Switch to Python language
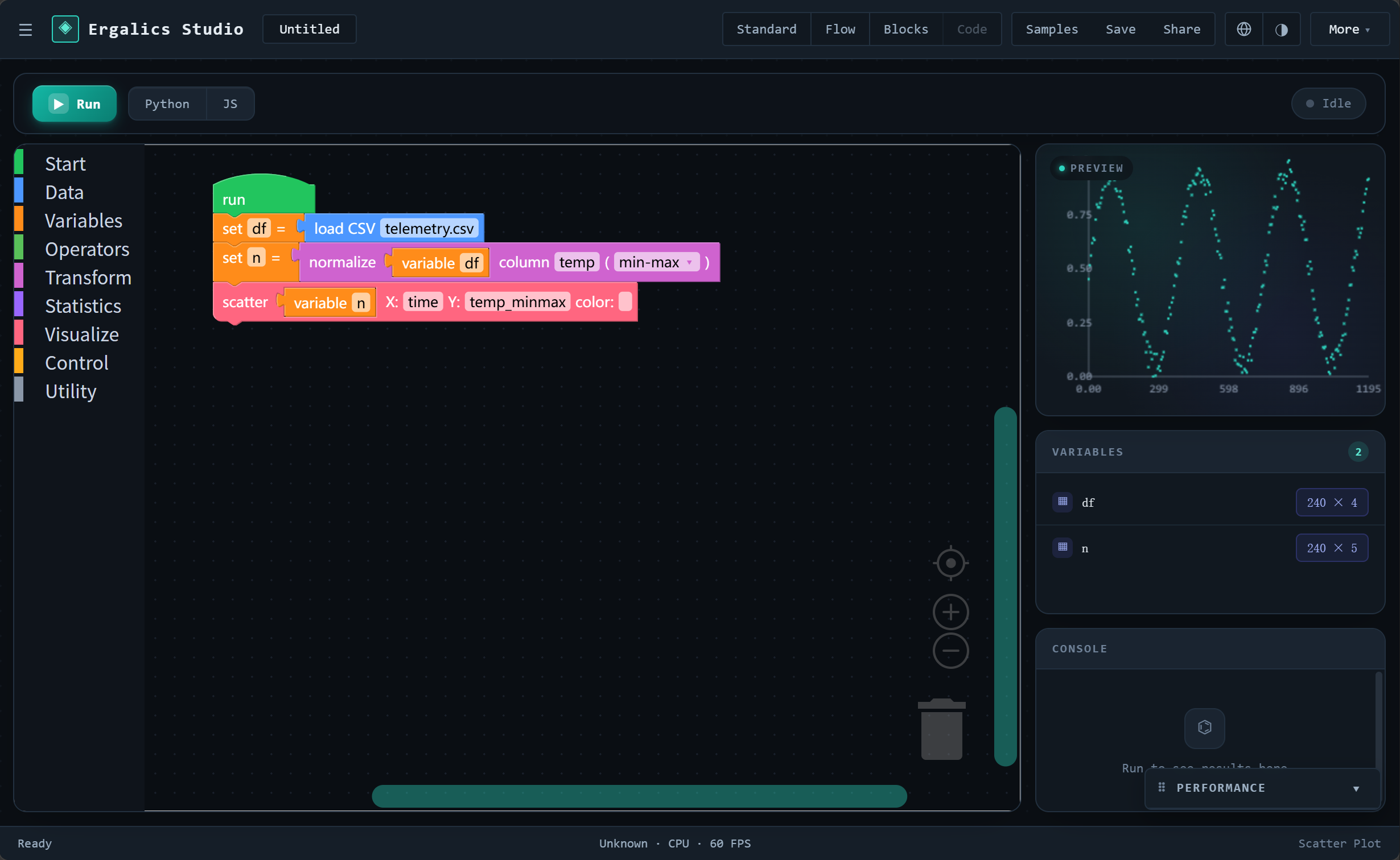Image resolution: width=1400 pixels, height=860 pixels. [167, 104]
